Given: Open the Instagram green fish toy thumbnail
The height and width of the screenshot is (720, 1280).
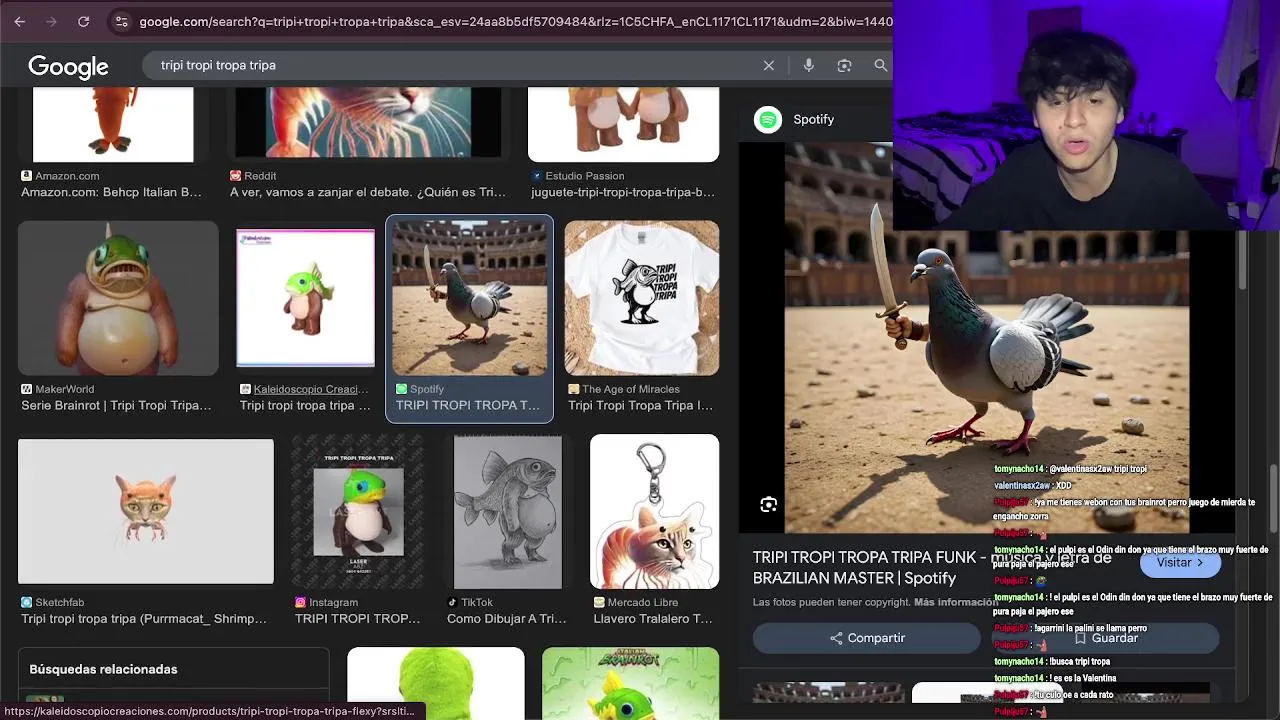Looking at the screenshot, I should click(x=358, y=511).
